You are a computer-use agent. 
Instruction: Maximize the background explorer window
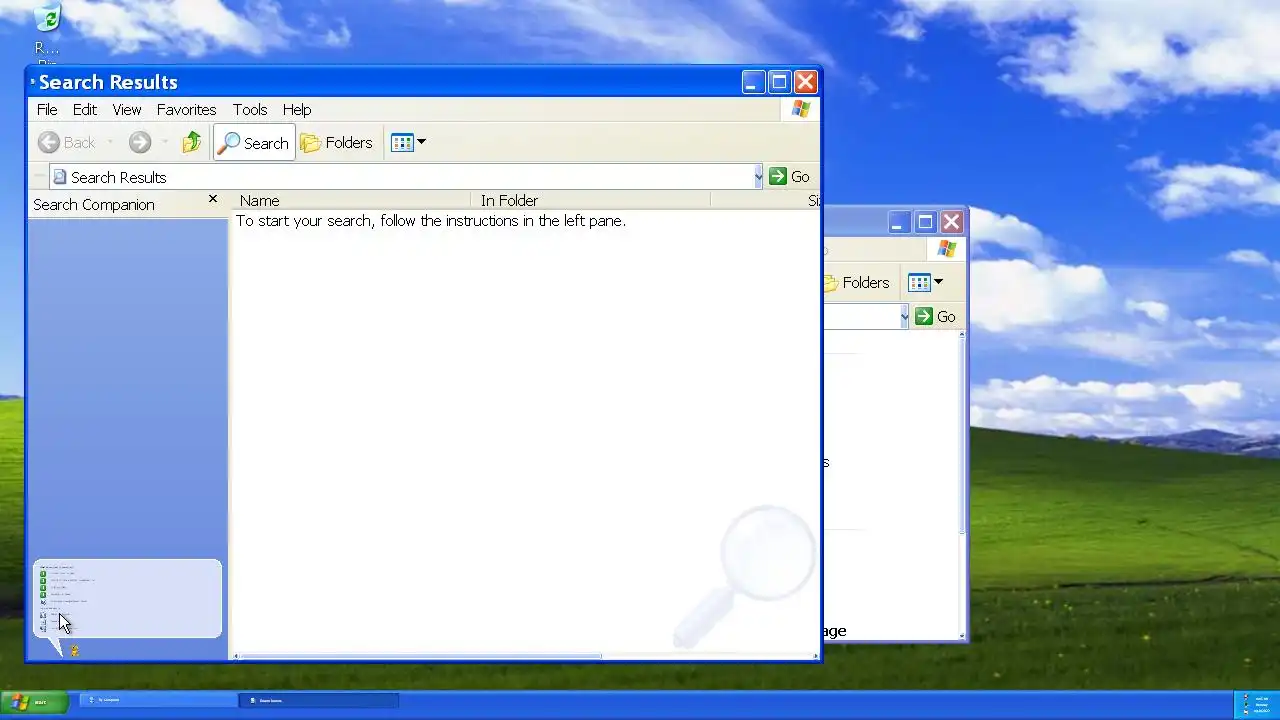pos(925,222)
